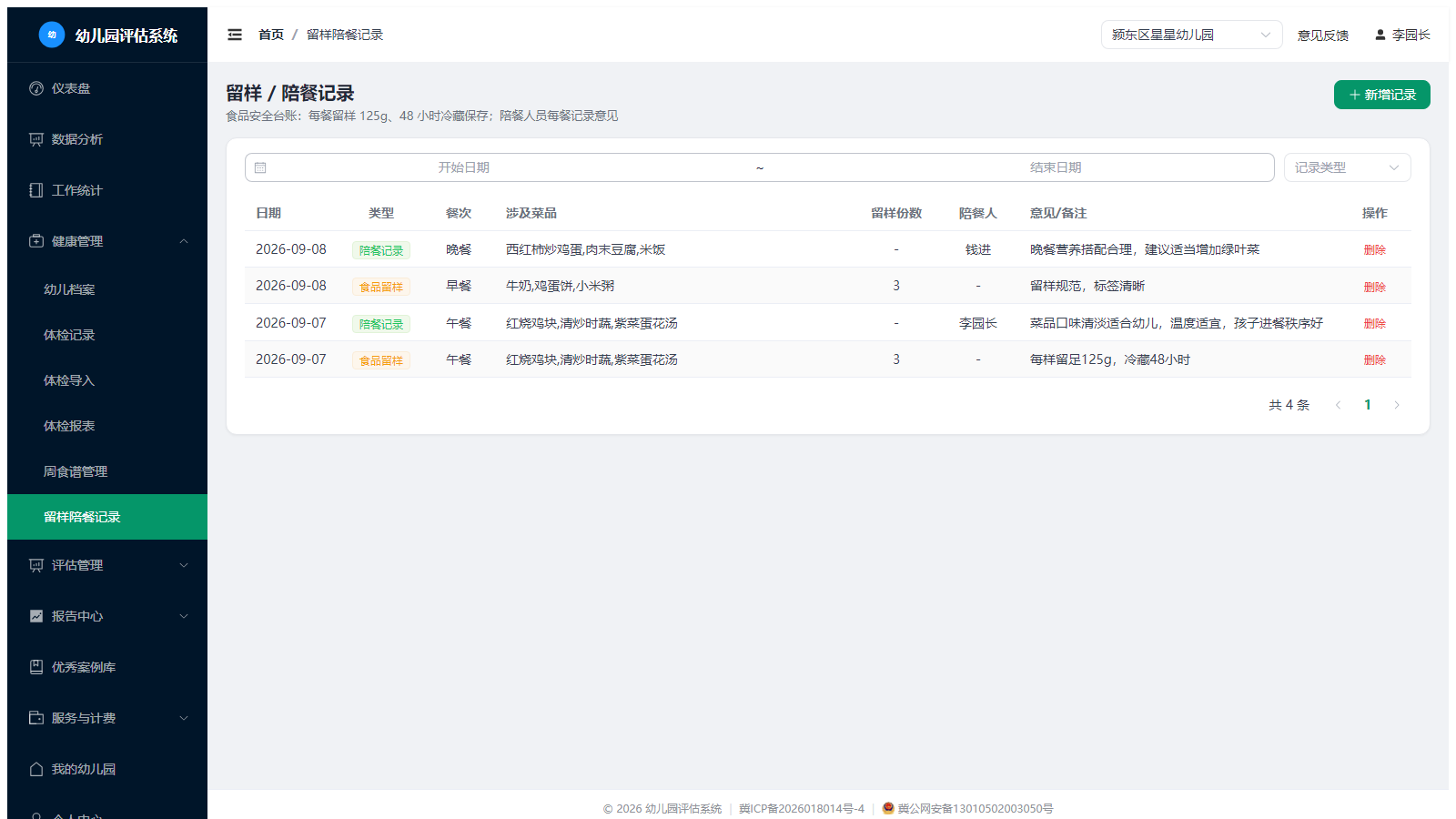Expand the 评估管理 menu chevron
This screenshot has height=819, width=1456.
tap(184, 565)
